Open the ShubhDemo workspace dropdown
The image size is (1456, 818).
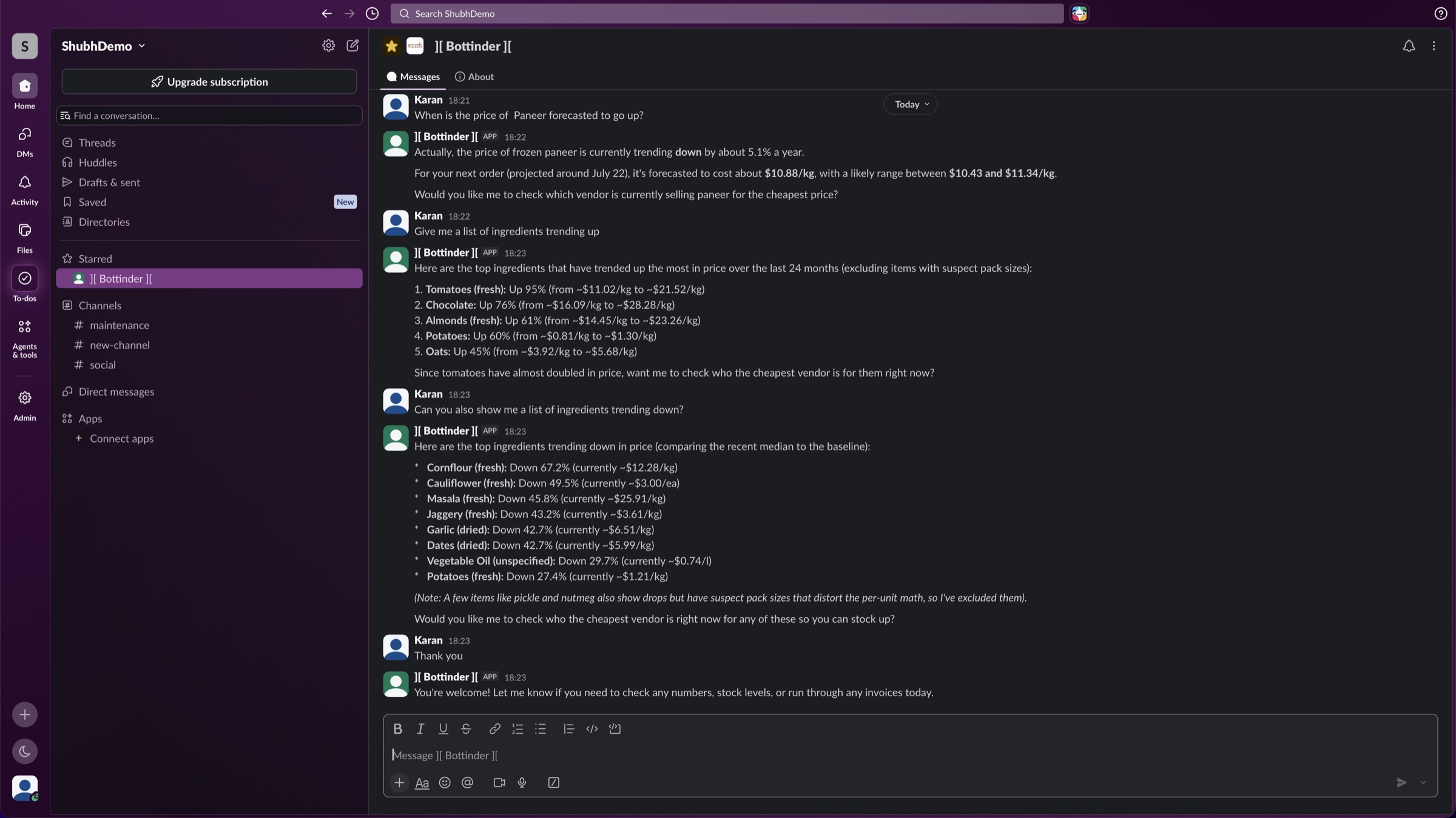pos(104,46)
